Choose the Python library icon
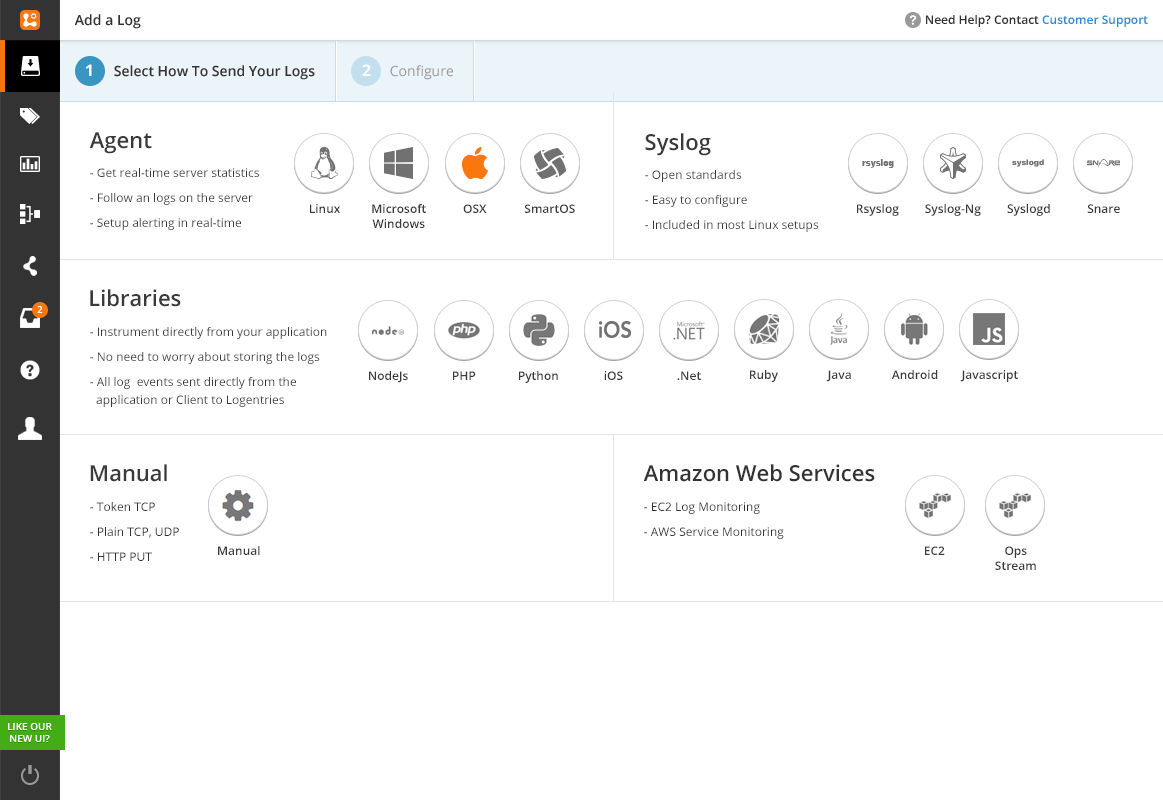The image size is (1163, 800). (539, 331)
